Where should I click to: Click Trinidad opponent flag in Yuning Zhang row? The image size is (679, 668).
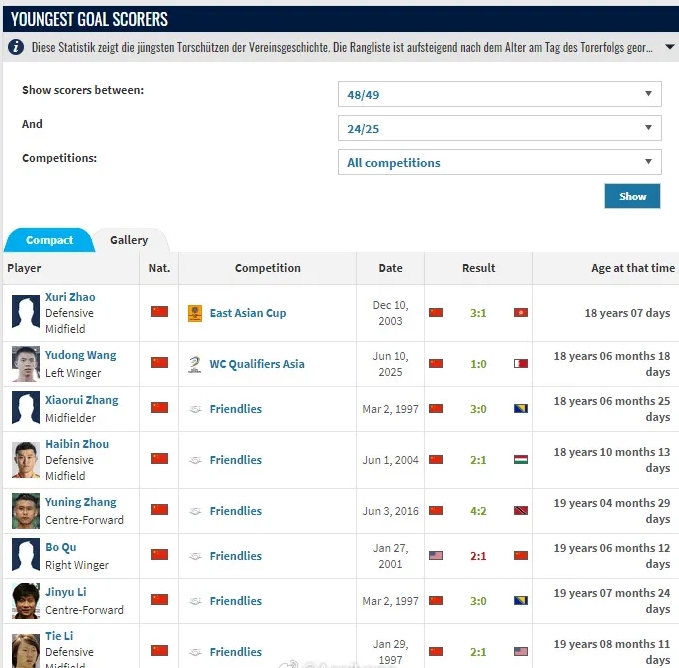[521, 511]
